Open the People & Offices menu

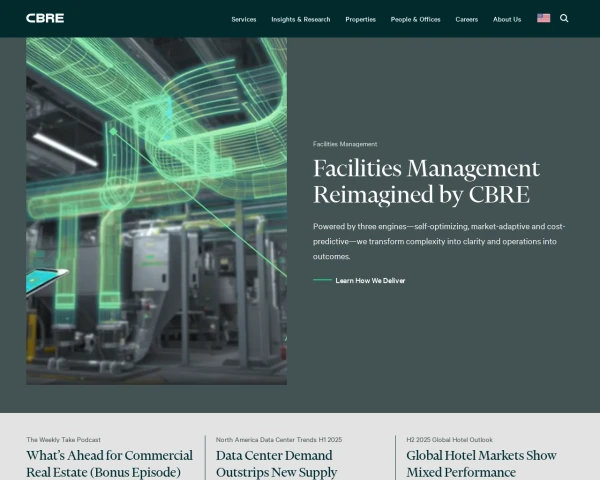point(416,19)
